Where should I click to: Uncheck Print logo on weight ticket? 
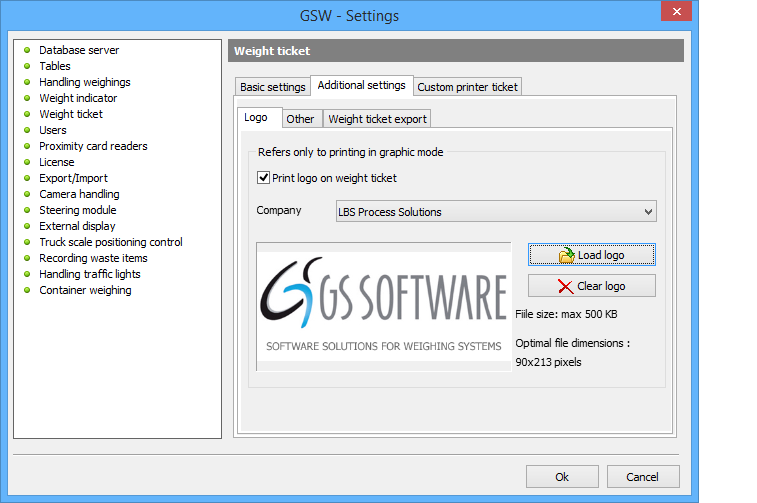(264, 178)
